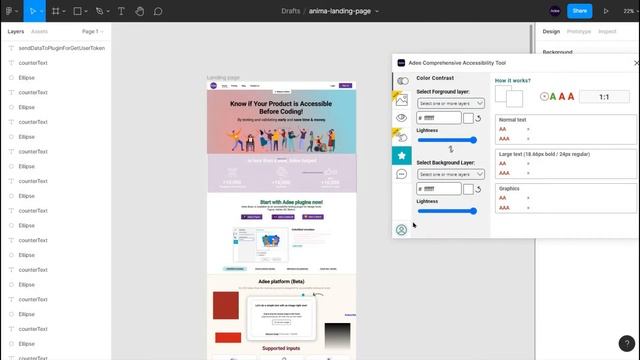Select the Frame tool
This screenshot has height=360, width=640.
click(x=56, y=11)
